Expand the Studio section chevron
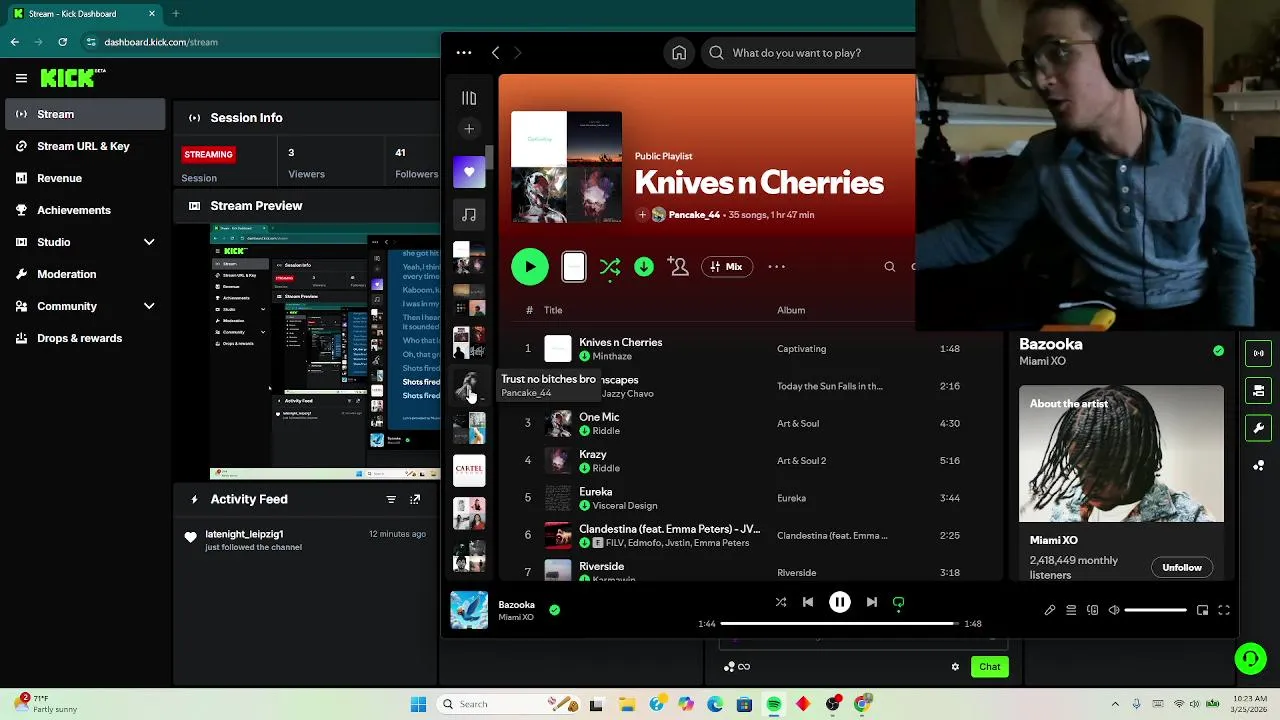The width and height of the screenshot is (1280, 720). [149, 242]
